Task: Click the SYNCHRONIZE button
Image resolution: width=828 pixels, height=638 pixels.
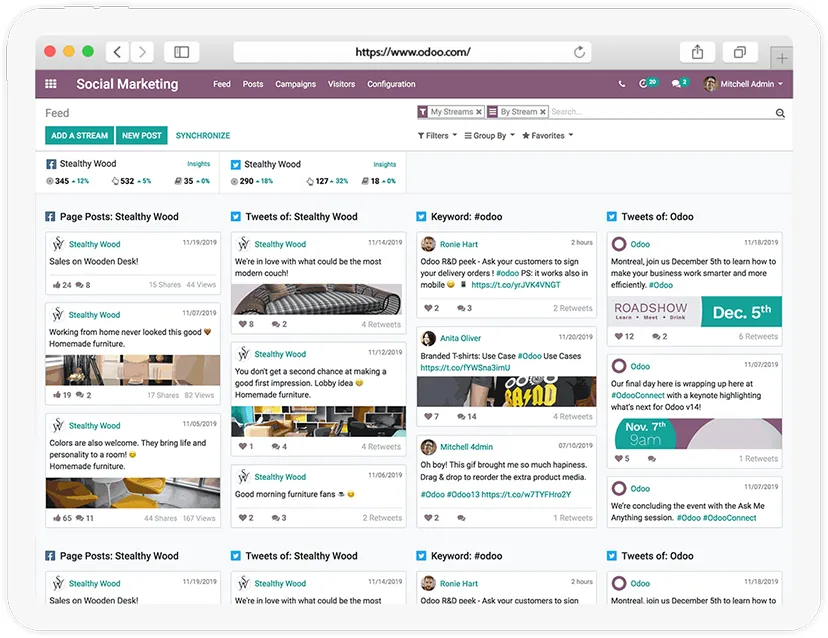Action: [x=203, y=136]
